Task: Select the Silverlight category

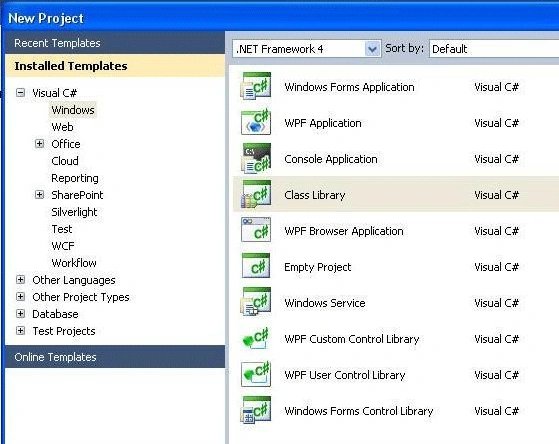Action: 74,212
